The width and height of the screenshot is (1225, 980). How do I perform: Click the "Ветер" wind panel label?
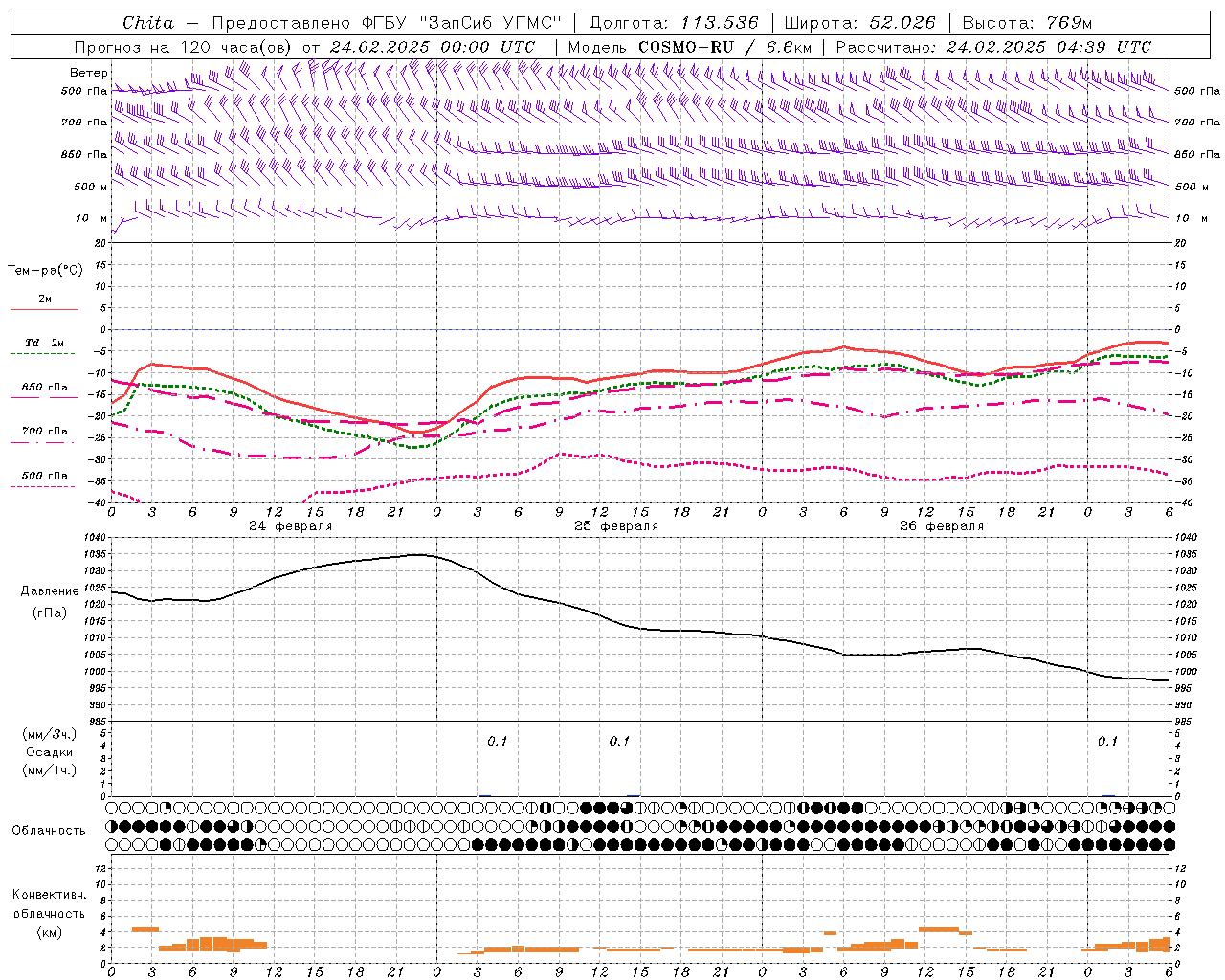coord(89,73)
